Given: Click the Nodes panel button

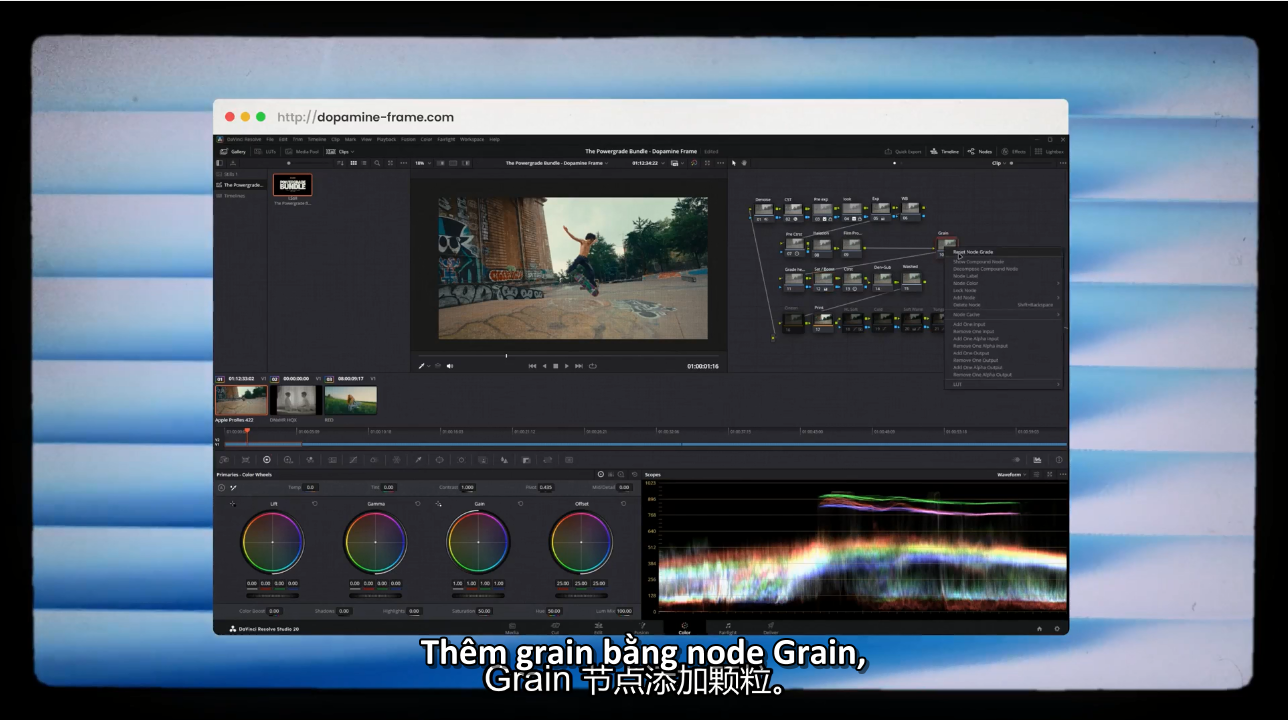Looking at the screenshot, I should click(980, 152).
